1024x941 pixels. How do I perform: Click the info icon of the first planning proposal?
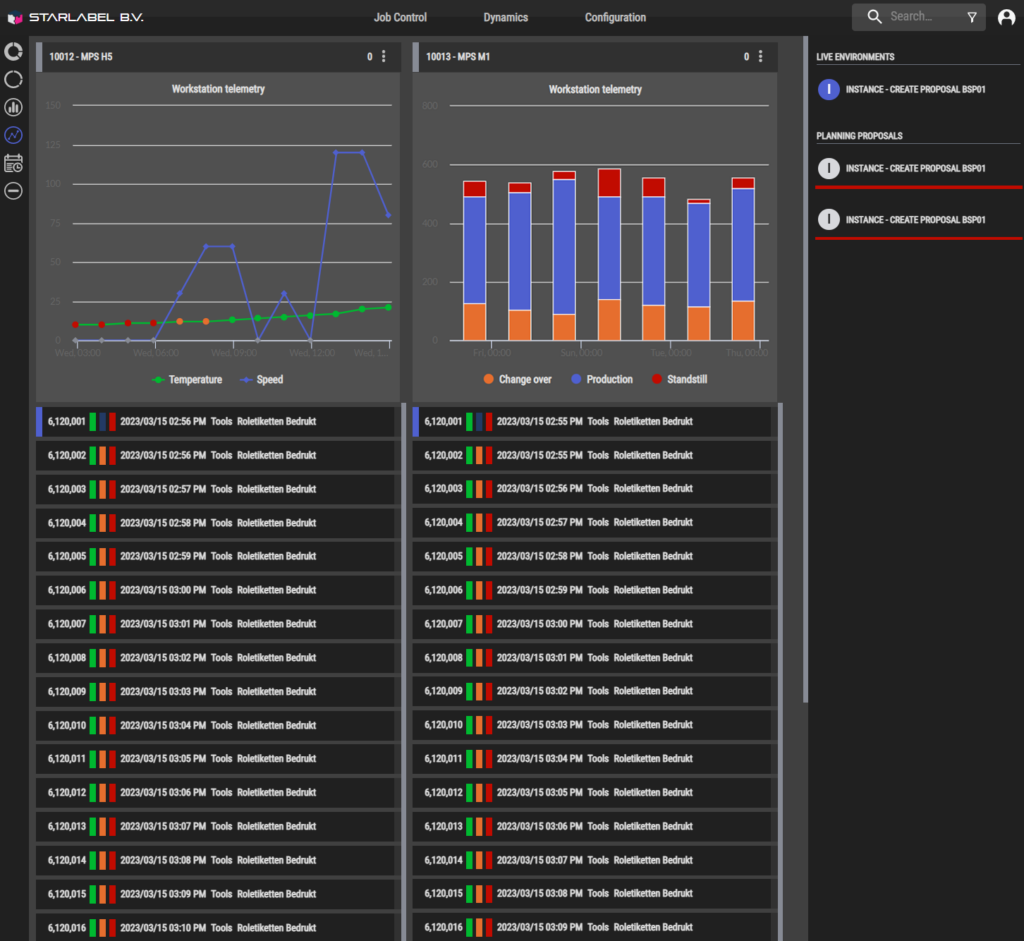829,168
